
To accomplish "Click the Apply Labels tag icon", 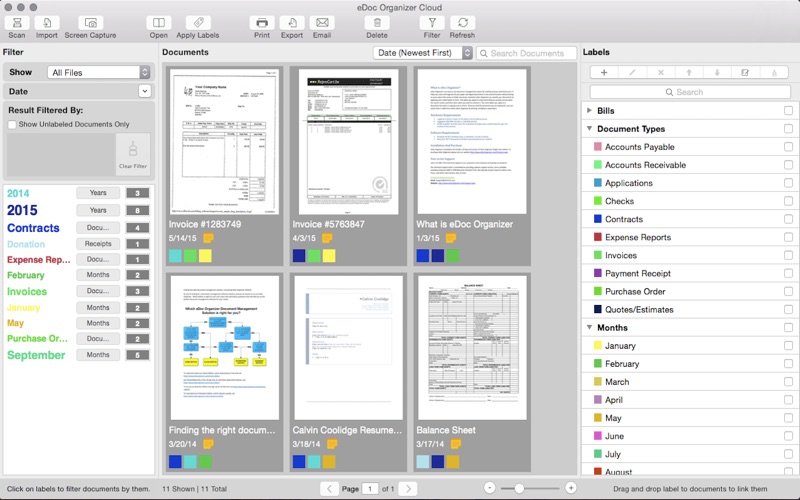I will [198, 23].
